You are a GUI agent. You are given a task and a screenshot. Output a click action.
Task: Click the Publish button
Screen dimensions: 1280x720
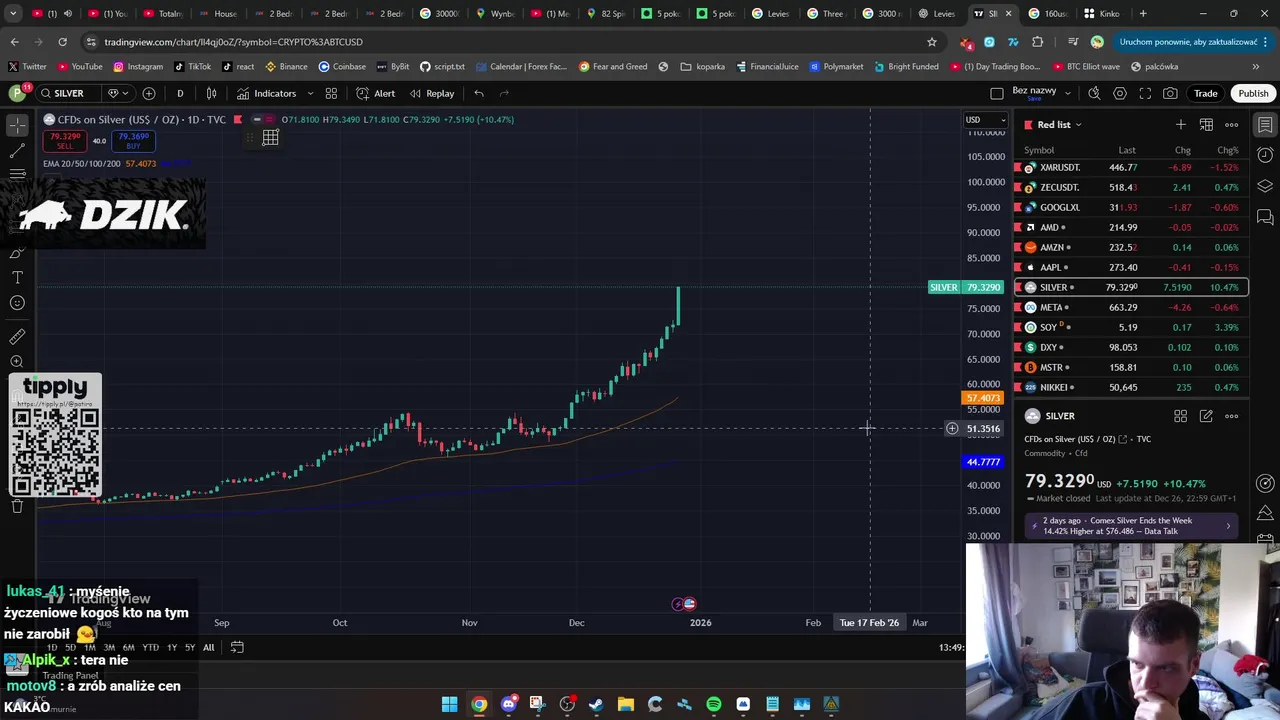point(1253,93)
